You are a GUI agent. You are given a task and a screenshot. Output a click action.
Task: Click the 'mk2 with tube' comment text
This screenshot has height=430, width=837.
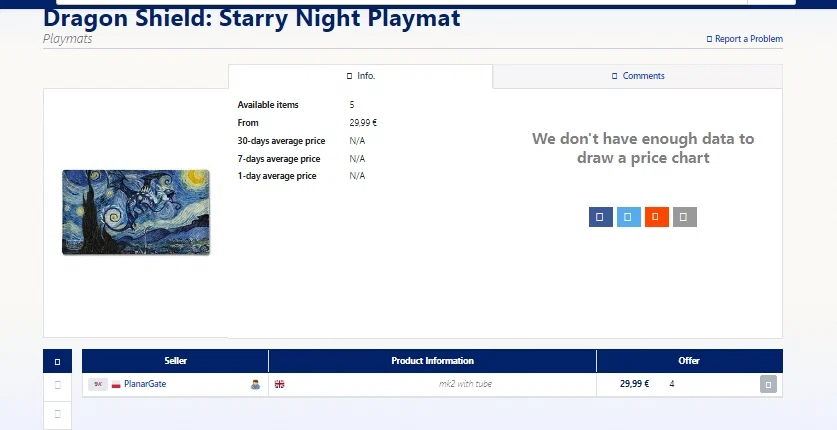465,384
